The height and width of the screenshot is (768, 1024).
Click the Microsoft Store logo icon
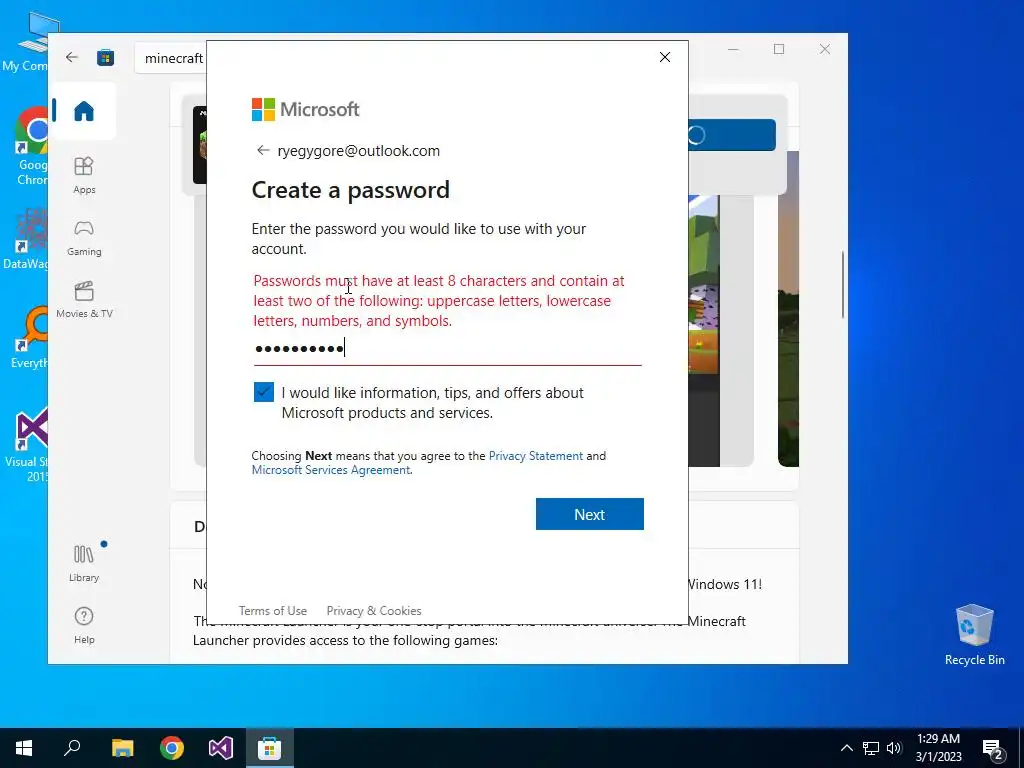click(x=105, y=57)
